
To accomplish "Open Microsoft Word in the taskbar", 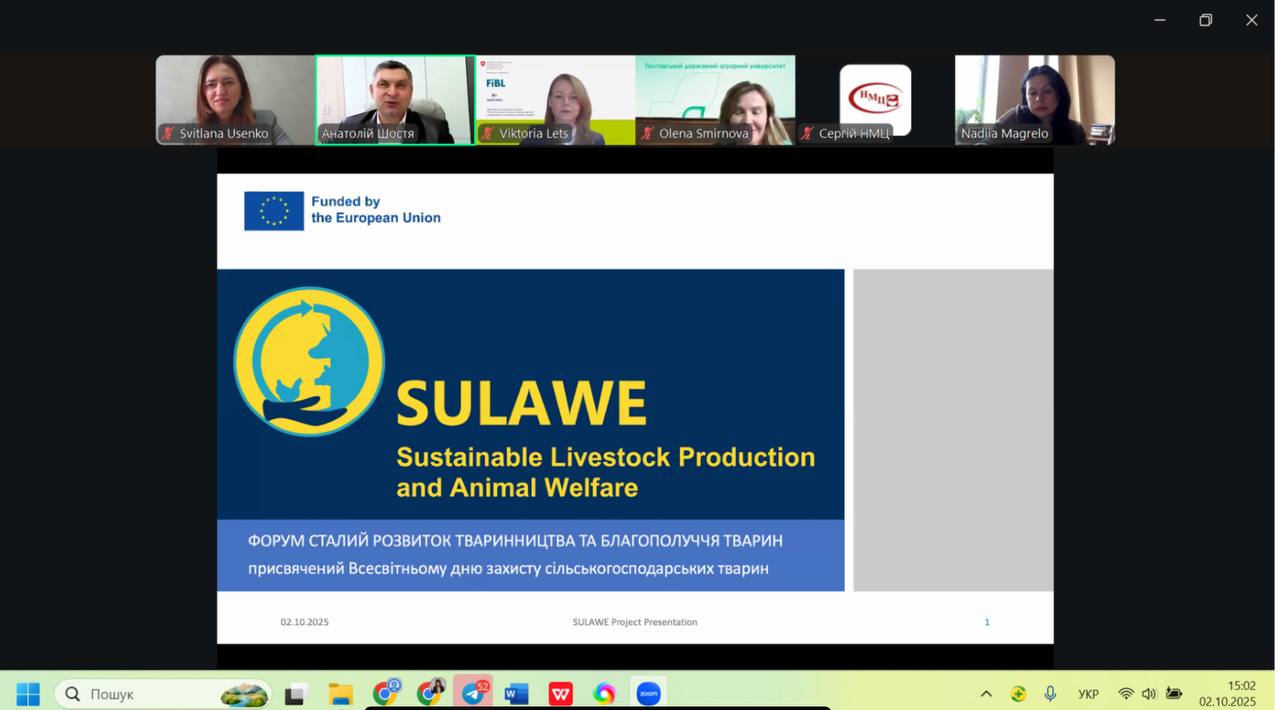I will point(516,693).
